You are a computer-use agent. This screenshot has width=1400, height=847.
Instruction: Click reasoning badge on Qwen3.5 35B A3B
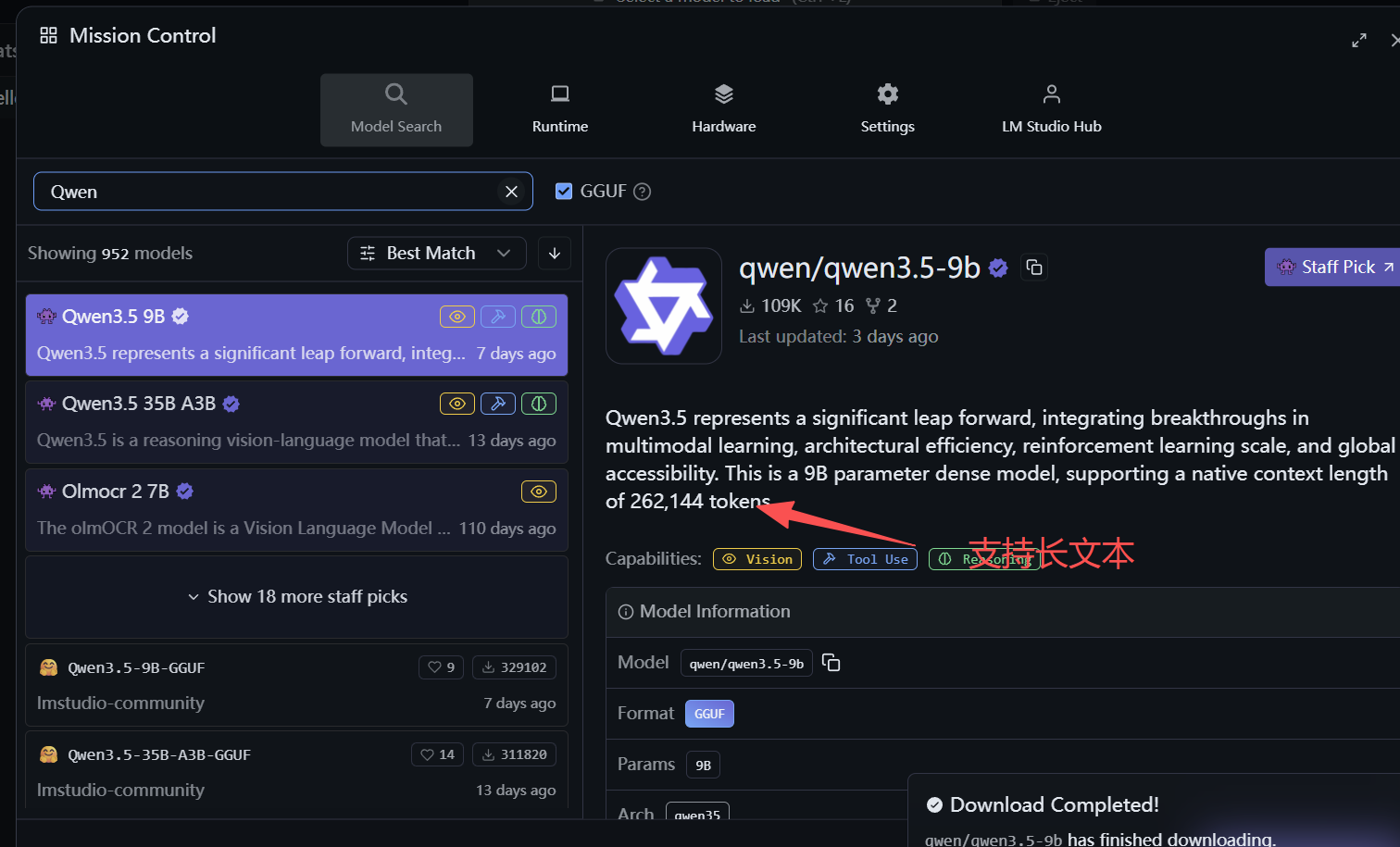(x=539, y=404)
